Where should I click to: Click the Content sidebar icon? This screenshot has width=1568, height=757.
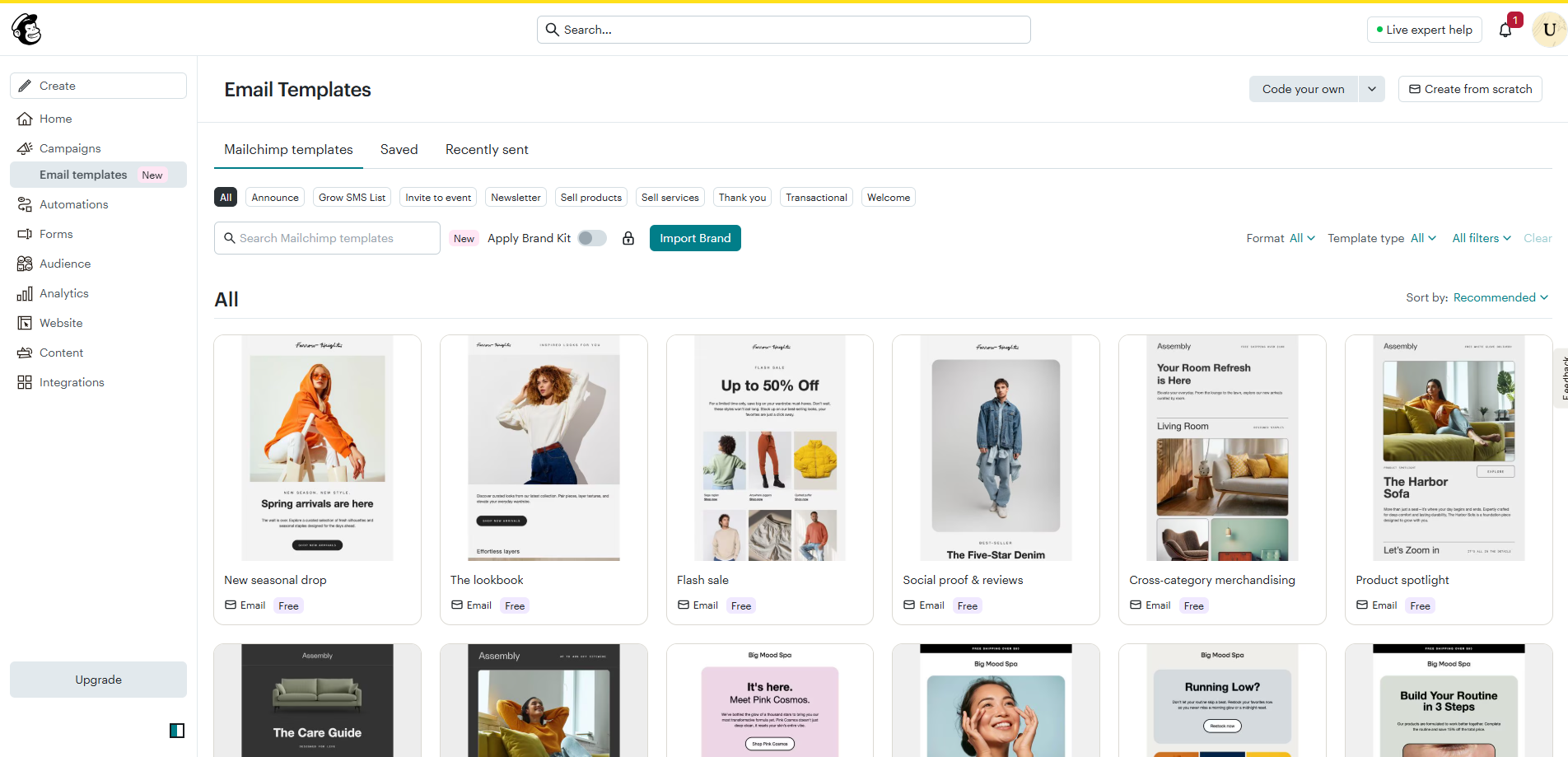[x=25, y=353]
